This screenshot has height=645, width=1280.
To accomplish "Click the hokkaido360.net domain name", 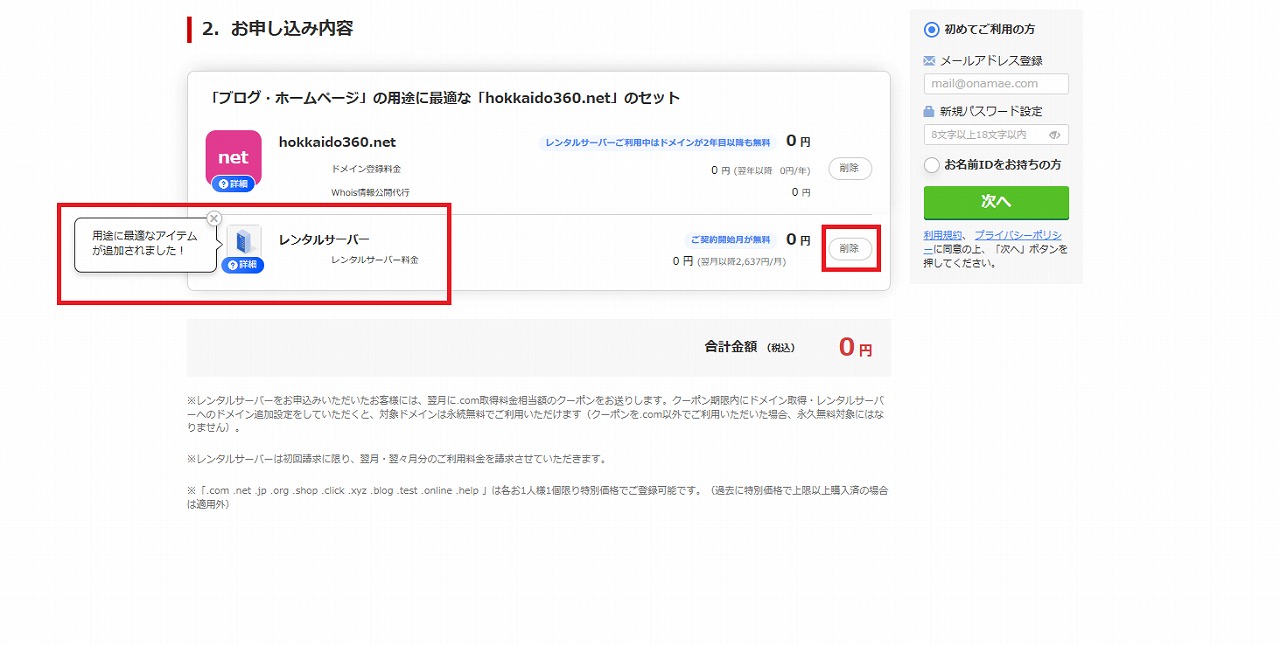I will [337, 142].
